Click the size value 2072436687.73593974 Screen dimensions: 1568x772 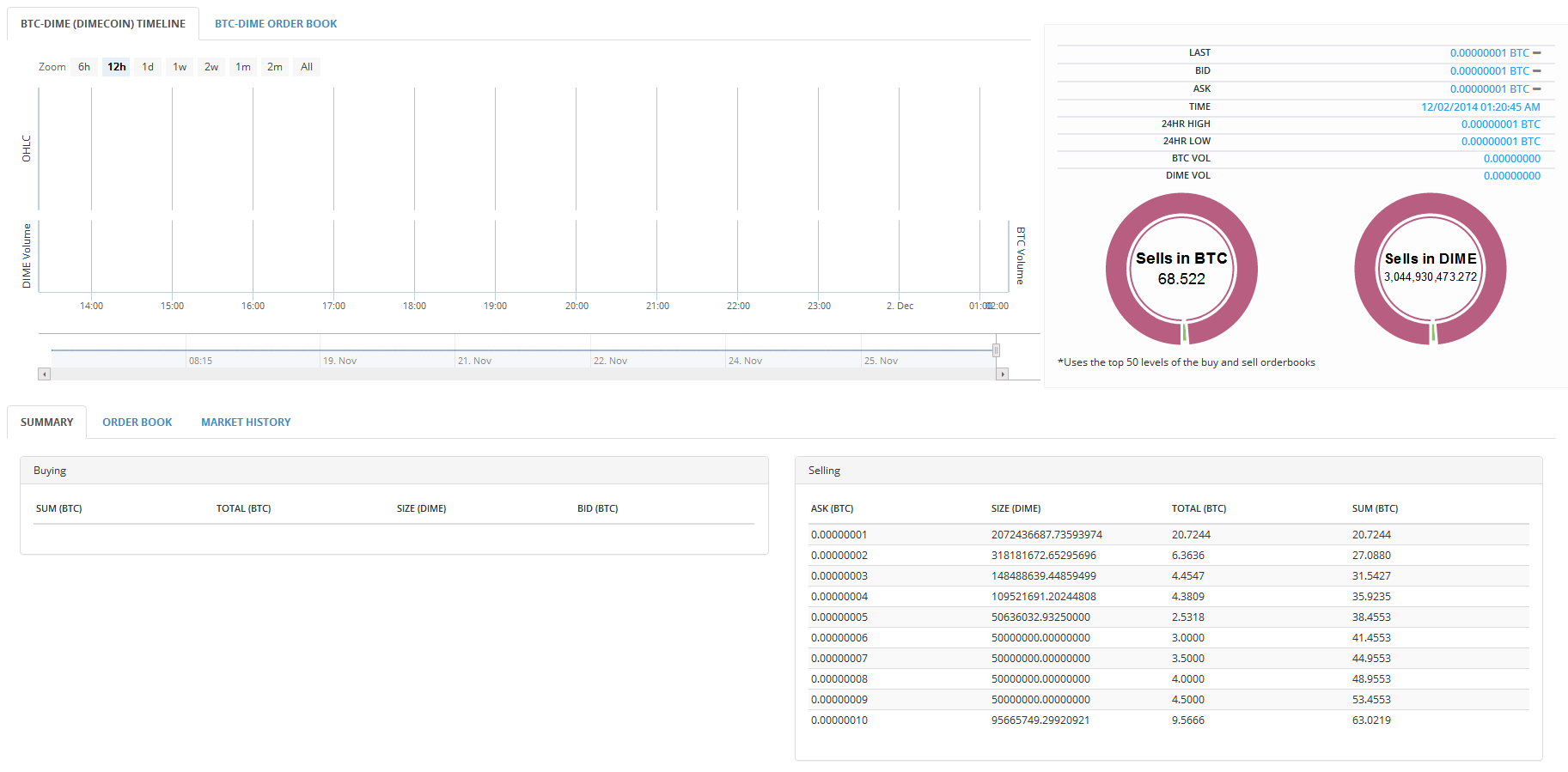point(1046,535)
